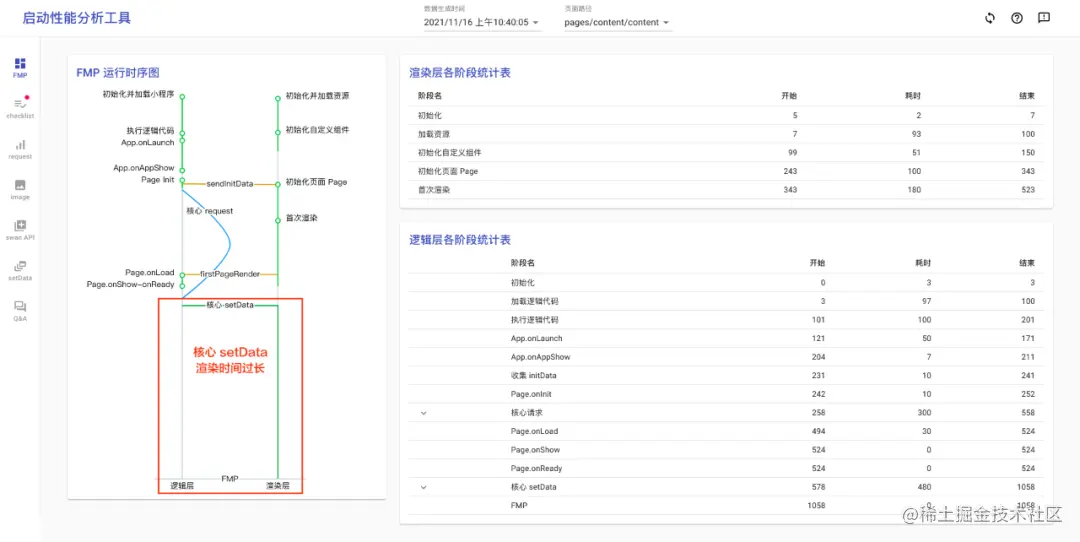Click the refresh sync icon
Screen dimensions: 1080x542
coord(990,19)
